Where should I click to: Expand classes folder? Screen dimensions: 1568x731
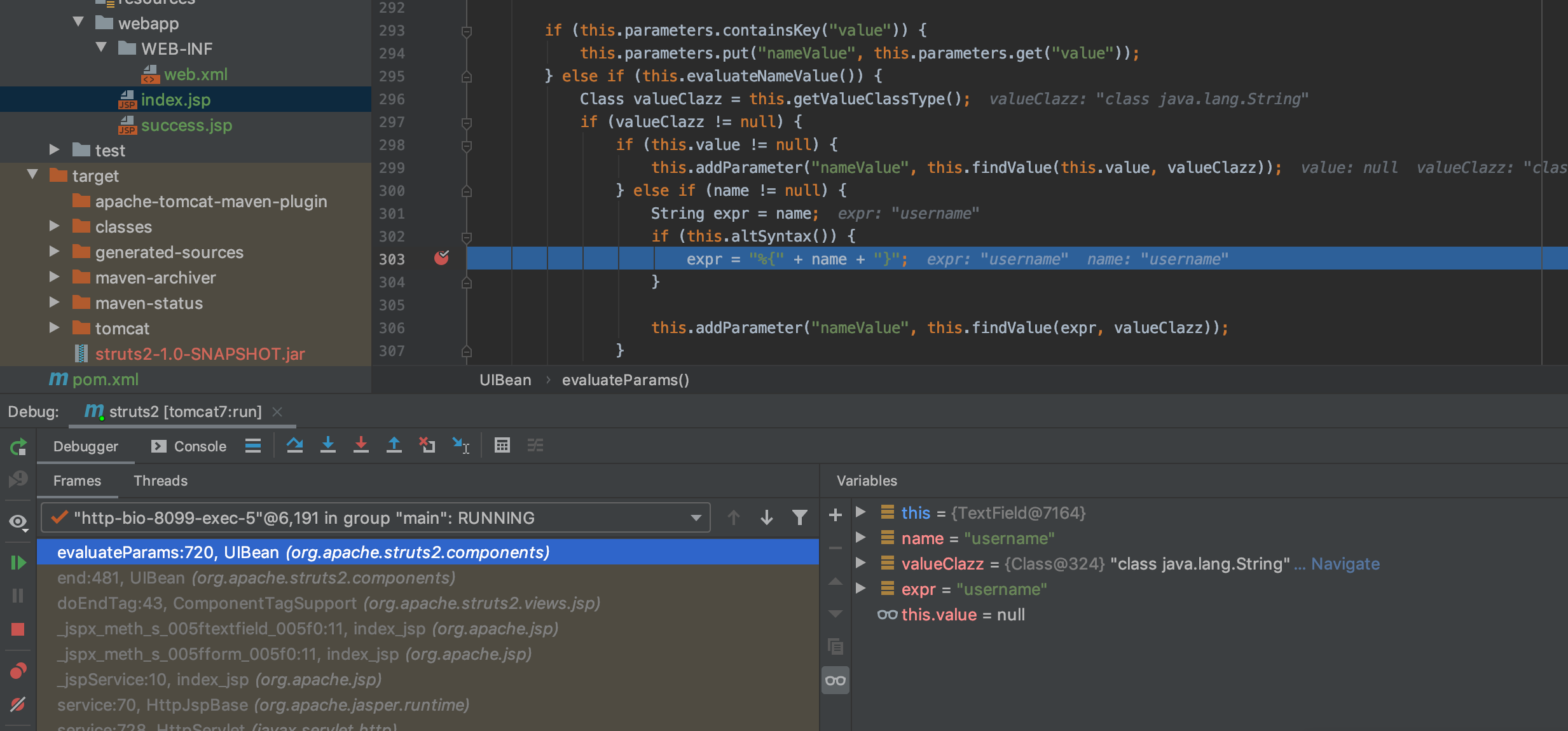click(x=55, y=226)
